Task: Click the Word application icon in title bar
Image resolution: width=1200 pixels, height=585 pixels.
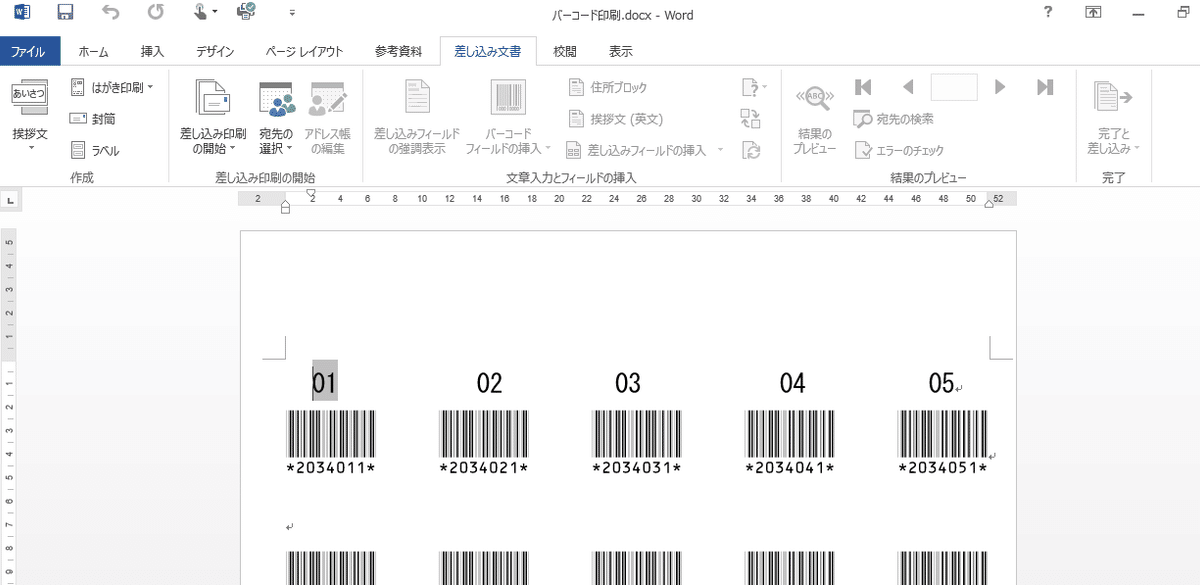Action: 22,13
